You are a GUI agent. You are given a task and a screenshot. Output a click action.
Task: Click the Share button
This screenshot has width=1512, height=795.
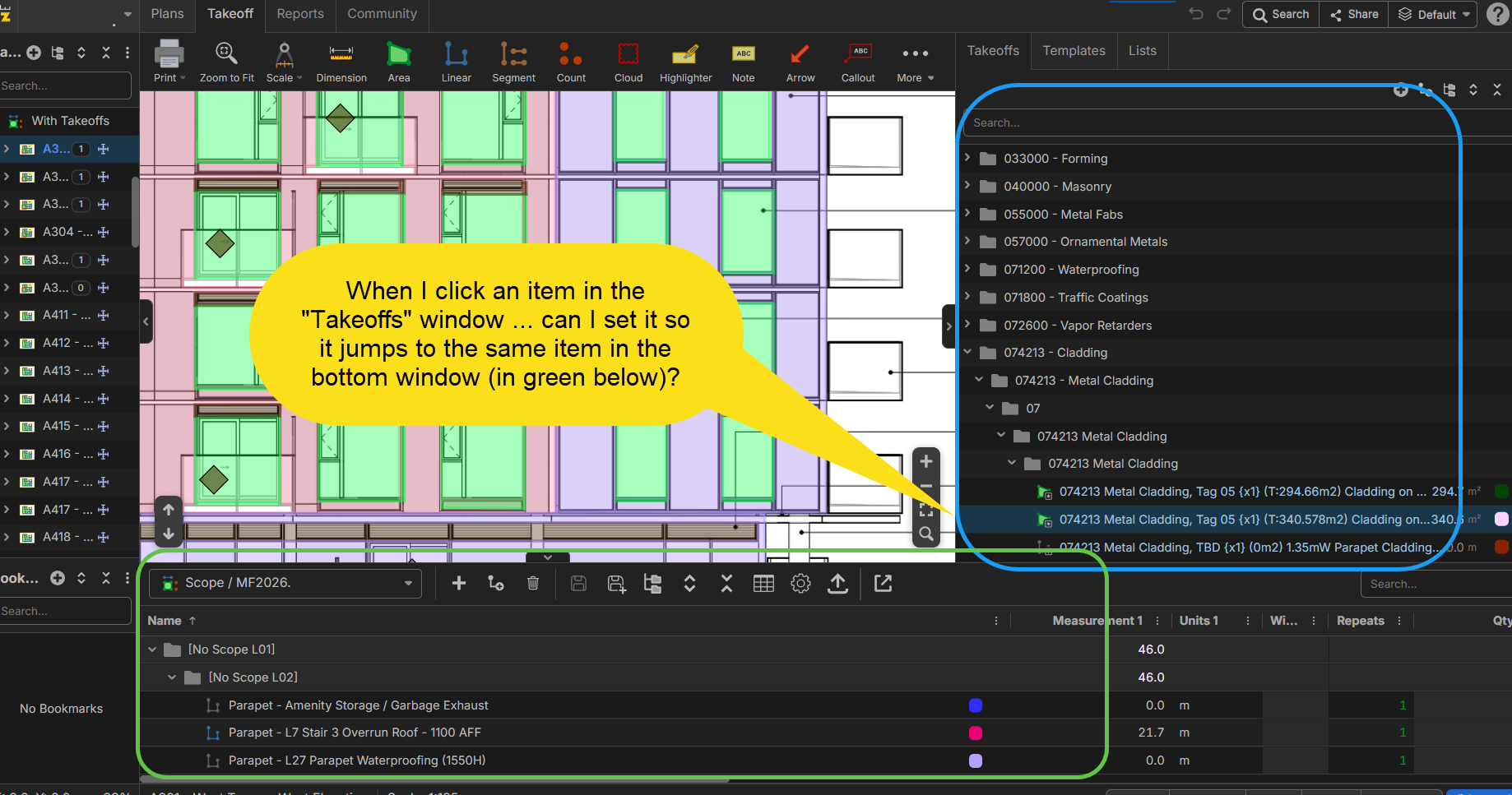[1354, 15]
